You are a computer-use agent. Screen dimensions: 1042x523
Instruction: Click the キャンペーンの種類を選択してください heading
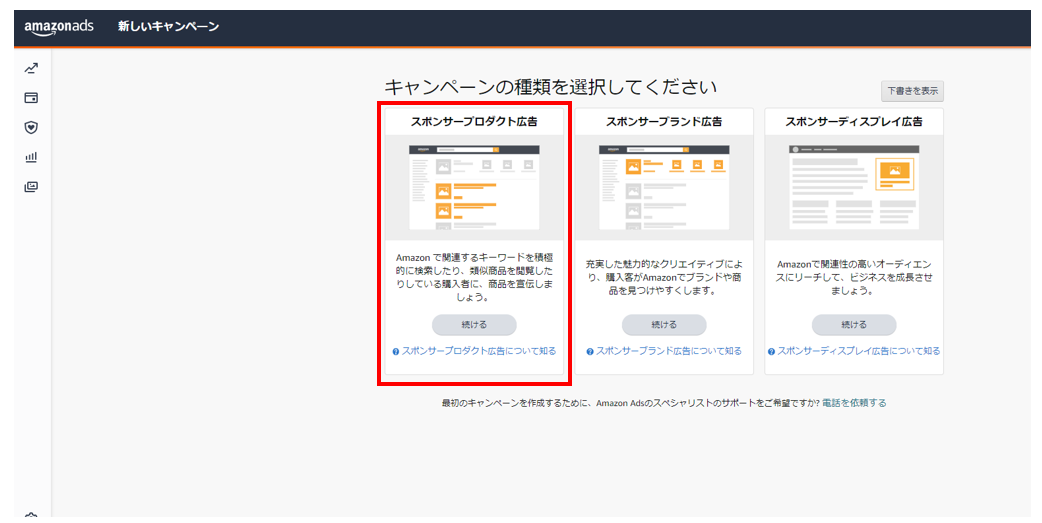pyautogui.click(x=550, y=87)
